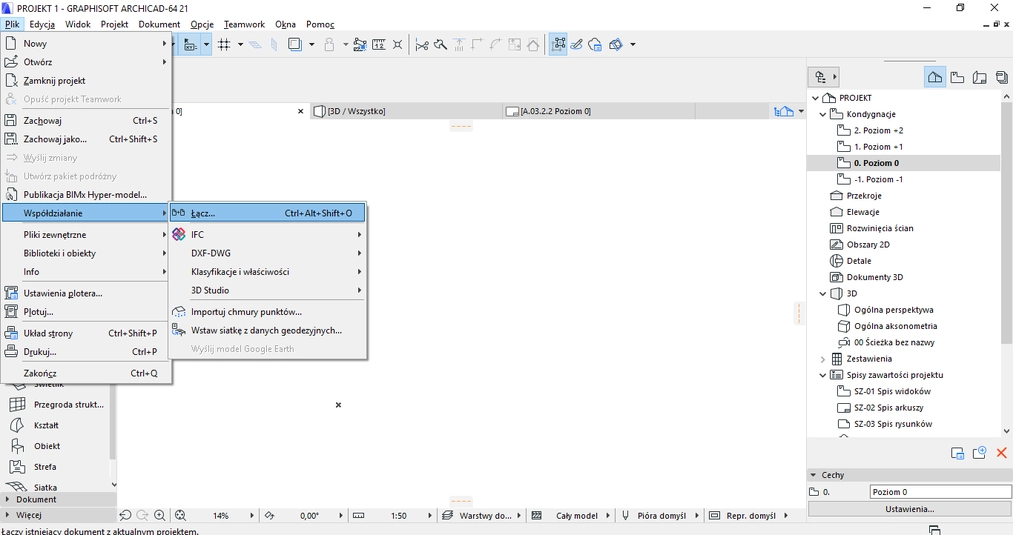Switch to the 3D / Wszystko tab
The image size is (1013, 535).
pos(406,111)
